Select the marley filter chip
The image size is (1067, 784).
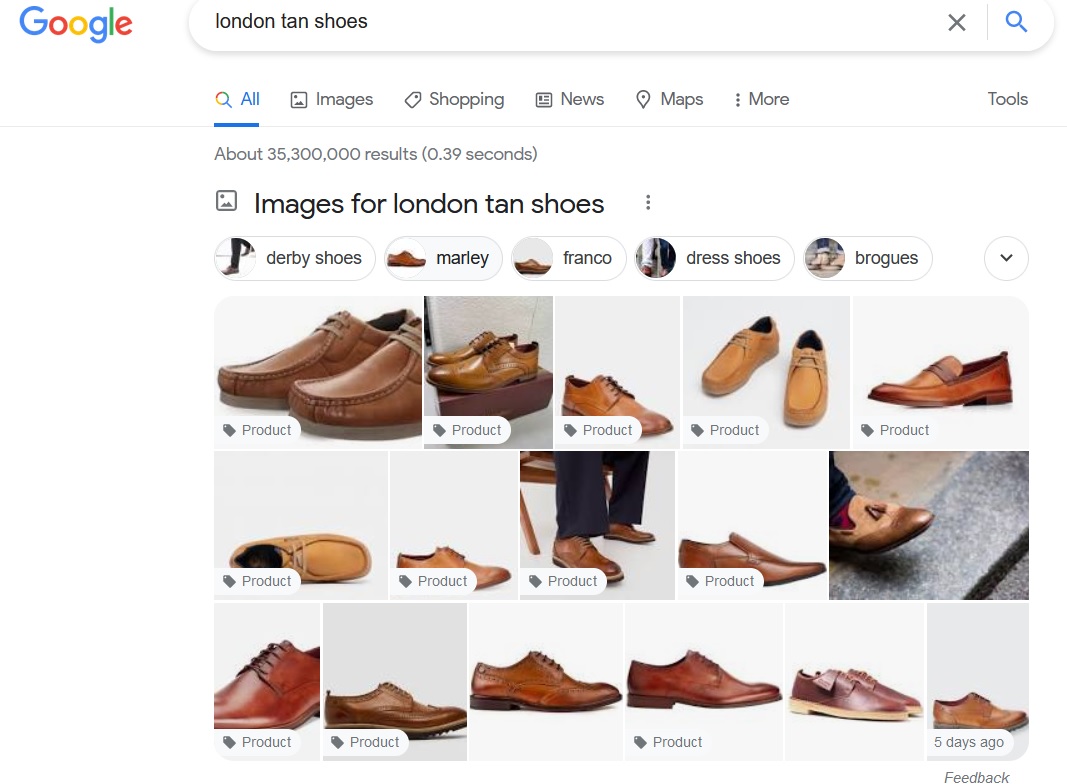(443, 258)
